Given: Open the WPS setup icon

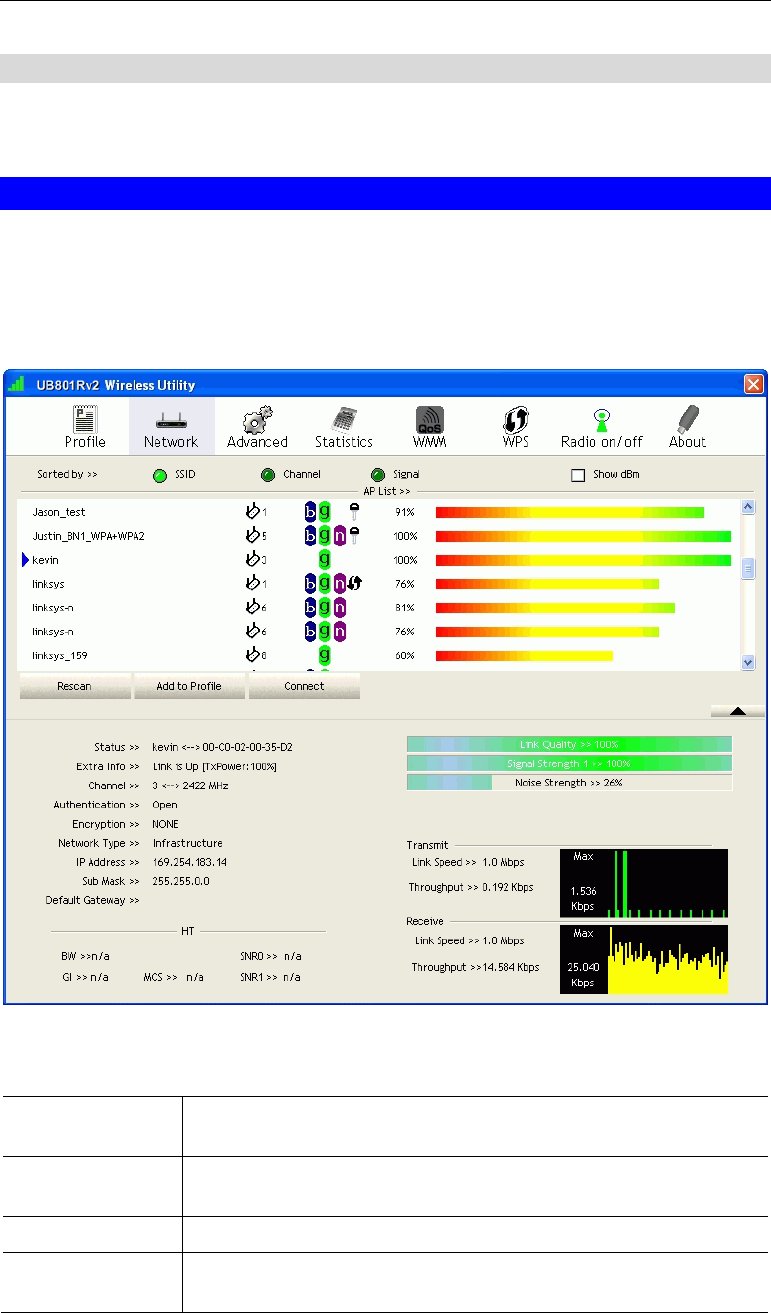Looking at the screenshot, I should pos(515,419).
